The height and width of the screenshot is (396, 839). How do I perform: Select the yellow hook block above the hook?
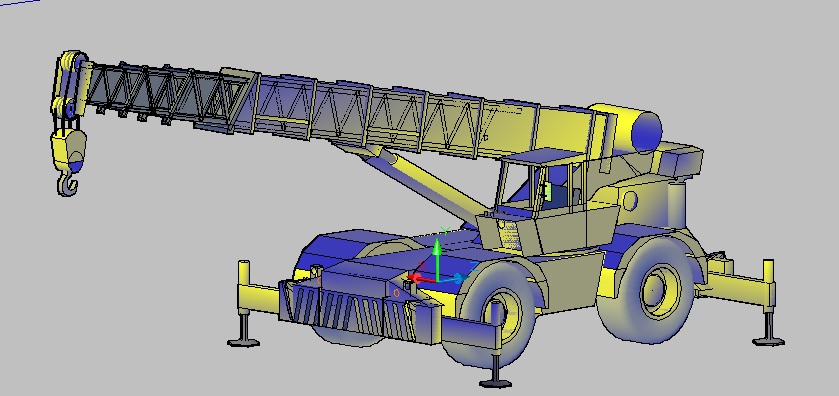pyautogui.click(x=68, y=150)
